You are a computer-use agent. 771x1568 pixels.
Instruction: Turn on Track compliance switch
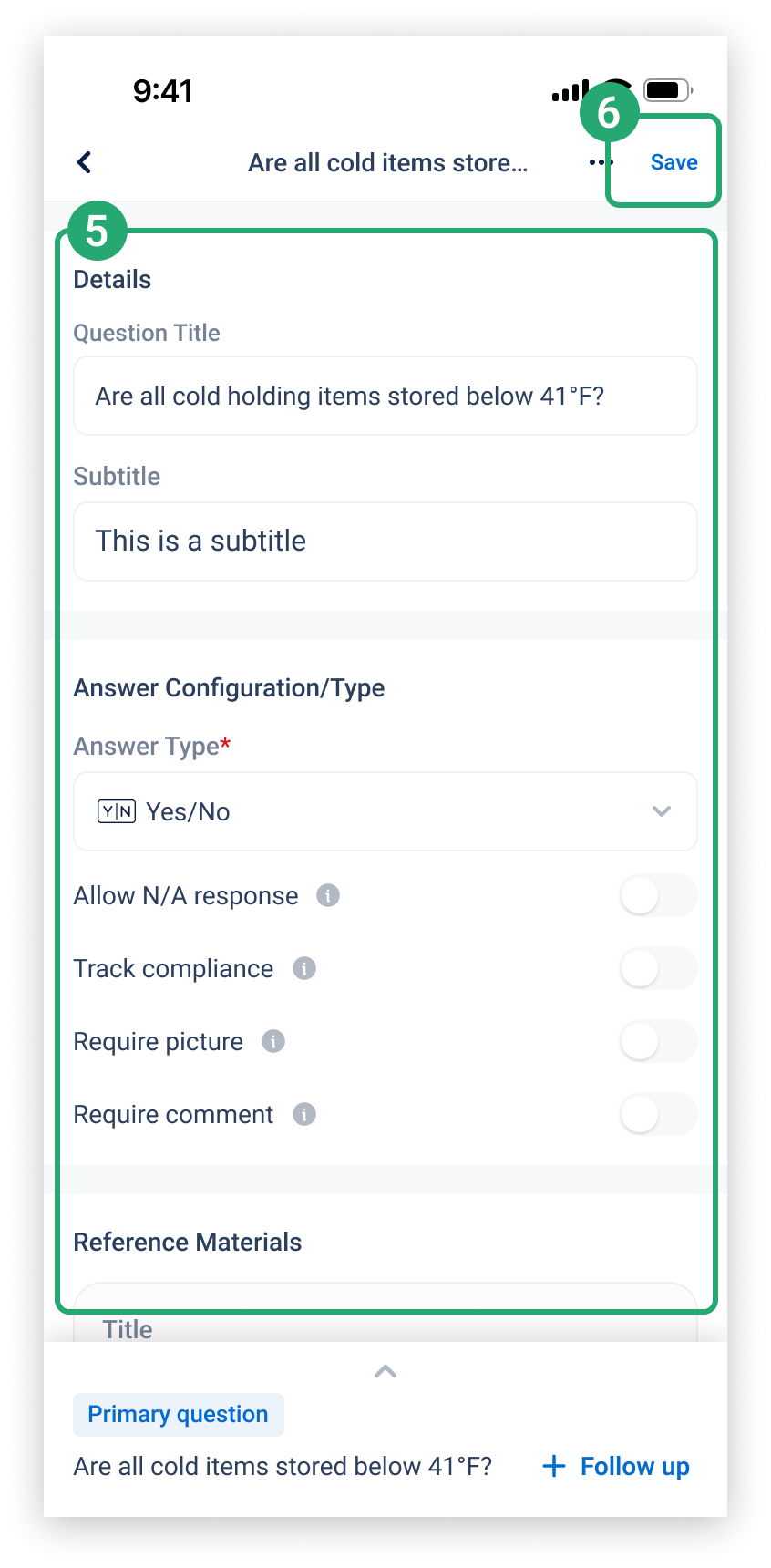(x=658, y=968)
